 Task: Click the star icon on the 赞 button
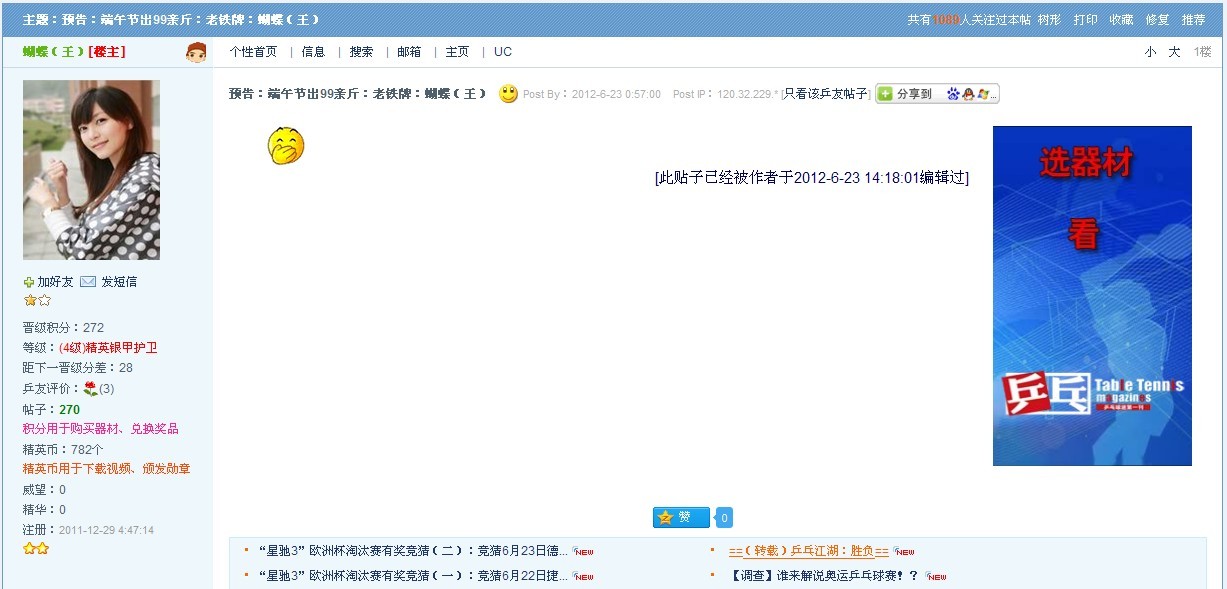(665, 518)
